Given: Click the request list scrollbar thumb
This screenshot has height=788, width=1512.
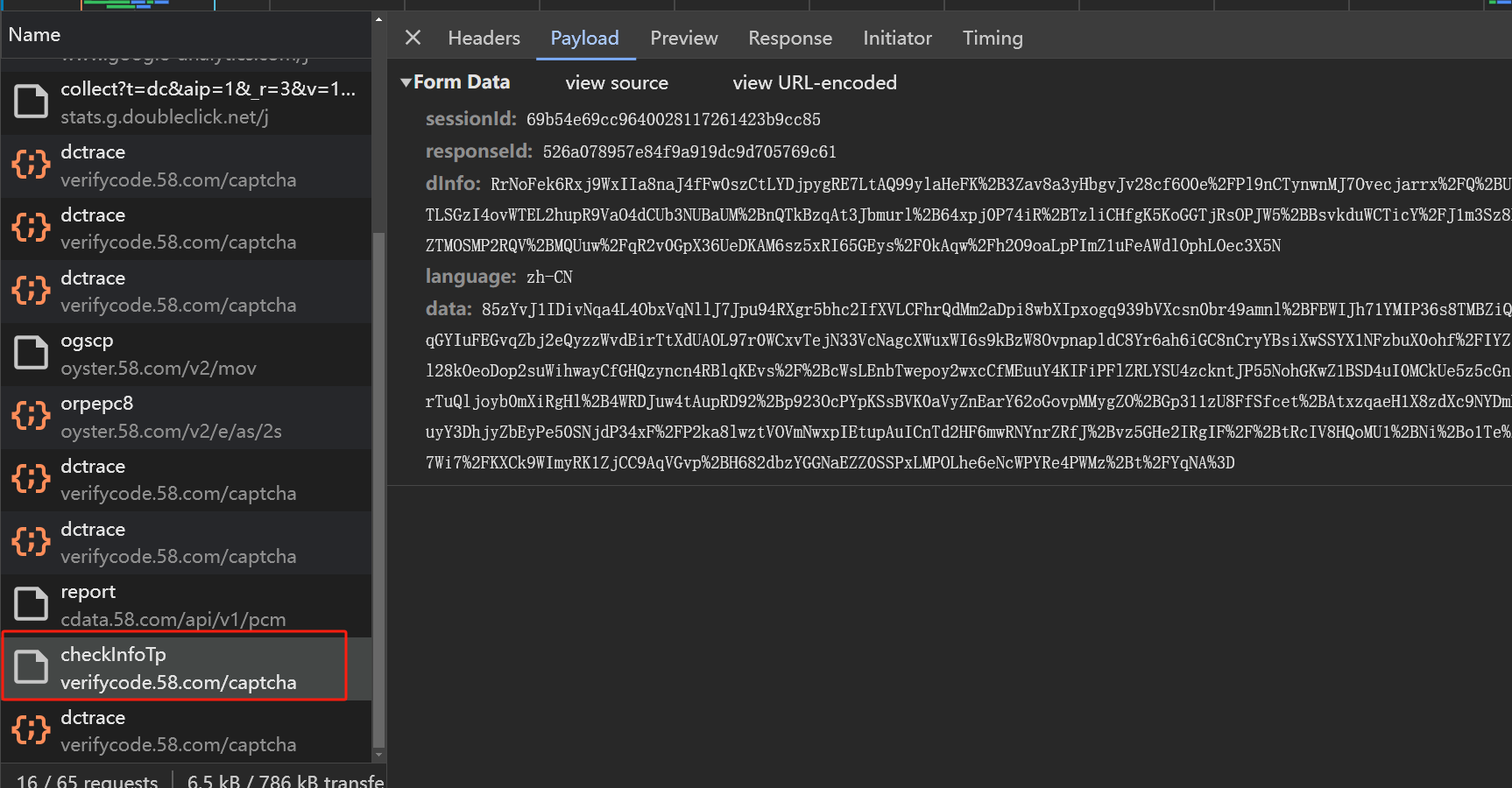Looking at the screenshot, I should coord(378,489).
